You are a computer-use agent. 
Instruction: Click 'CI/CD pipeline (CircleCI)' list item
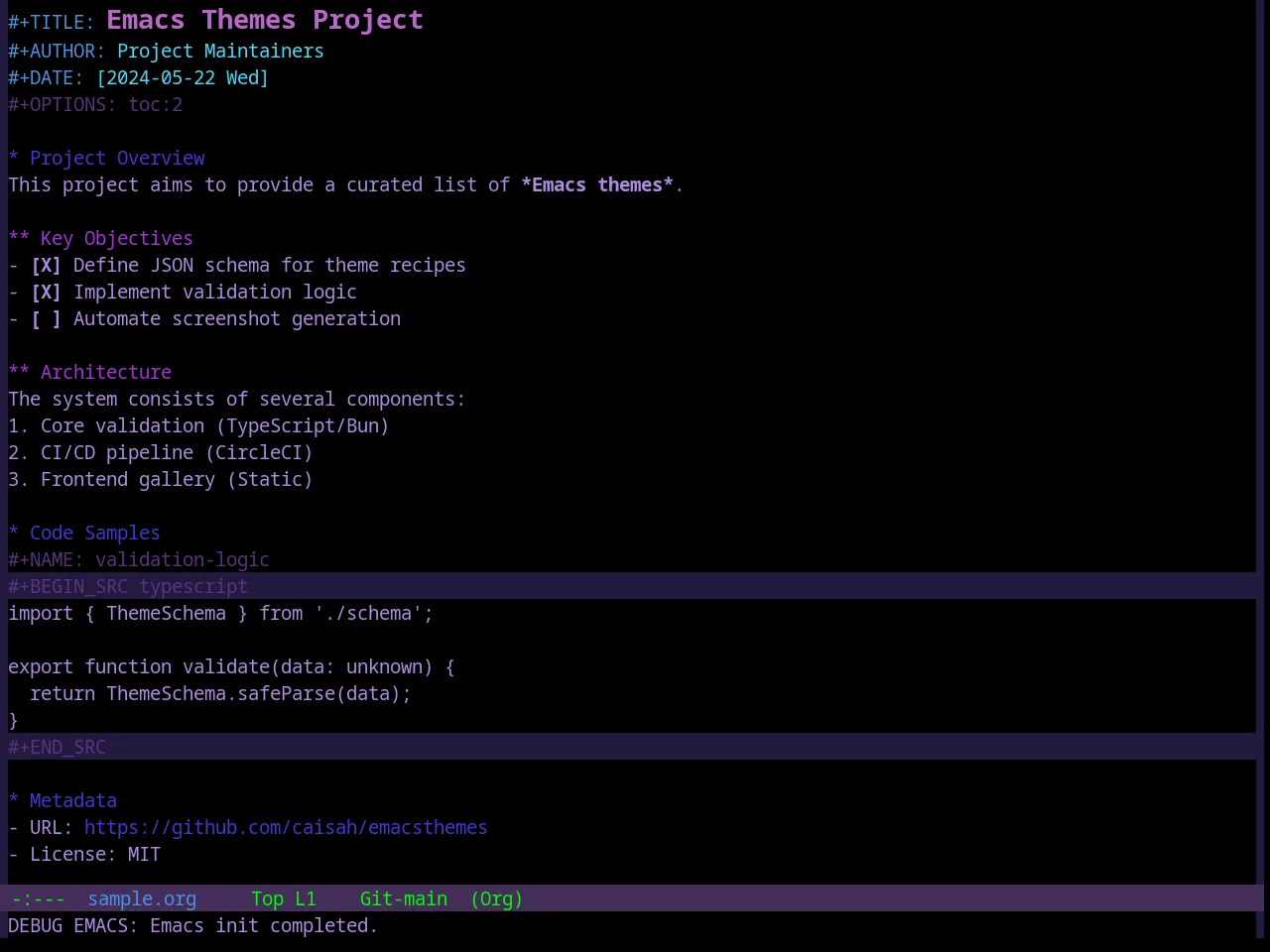[161, 452]
